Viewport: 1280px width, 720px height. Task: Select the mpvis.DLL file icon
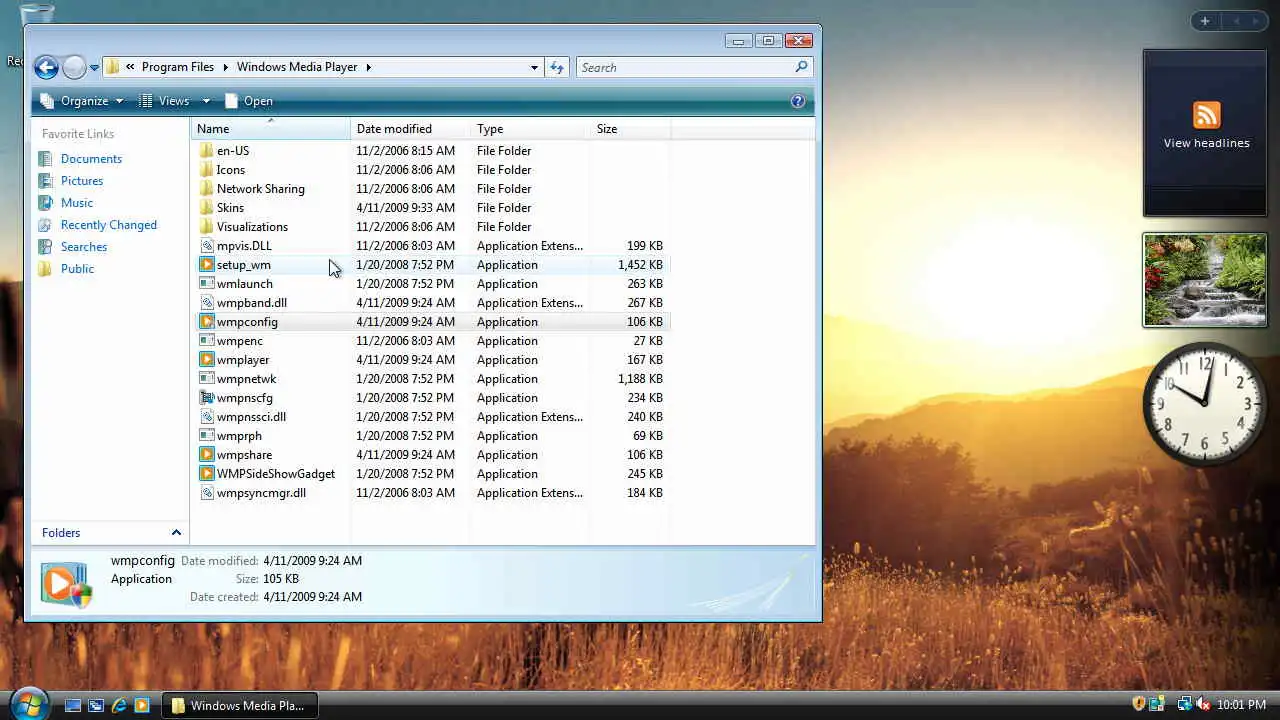coord(207,246)
